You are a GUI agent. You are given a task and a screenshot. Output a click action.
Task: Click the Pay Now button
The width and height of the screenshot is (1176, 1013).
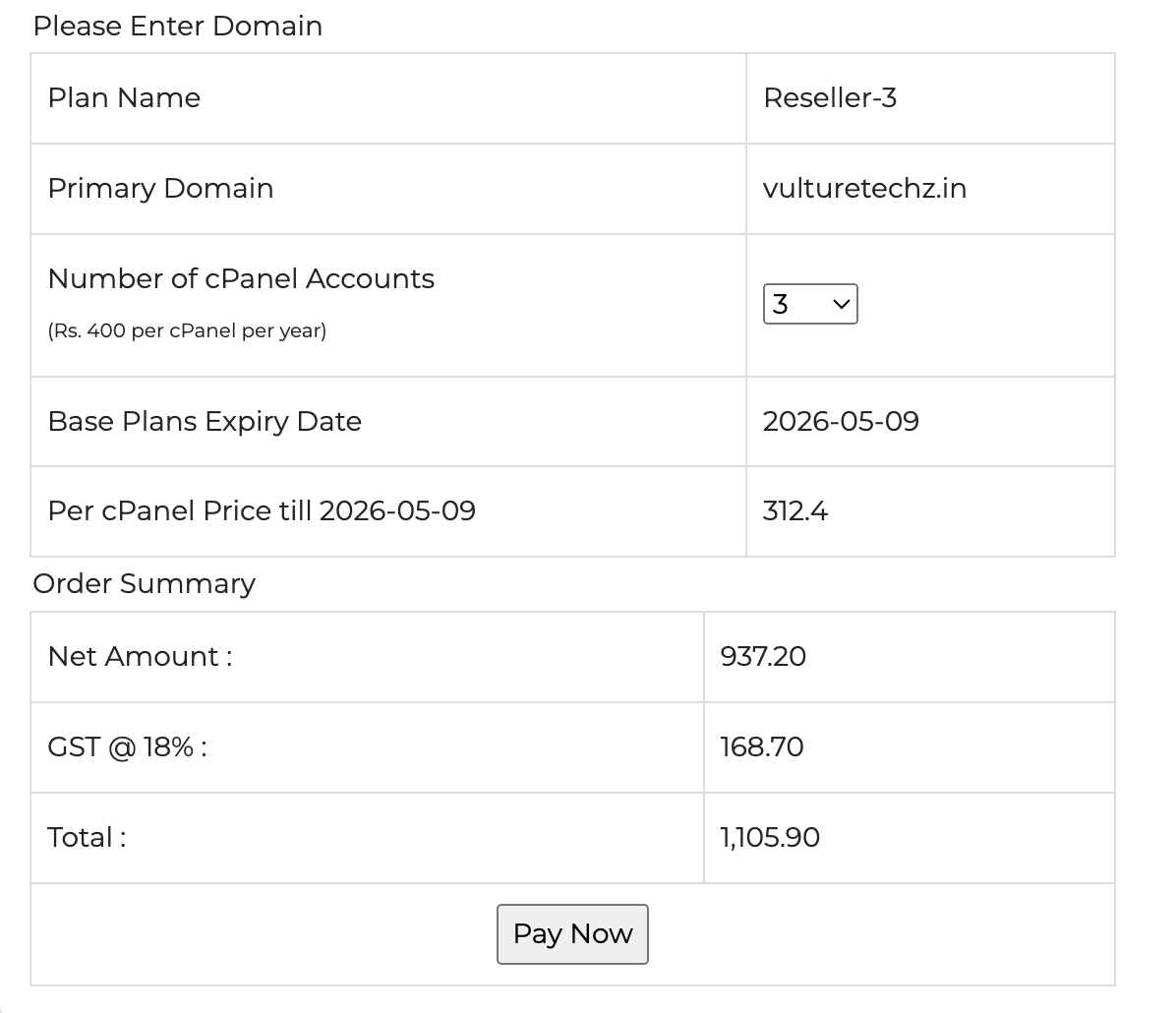572,933
